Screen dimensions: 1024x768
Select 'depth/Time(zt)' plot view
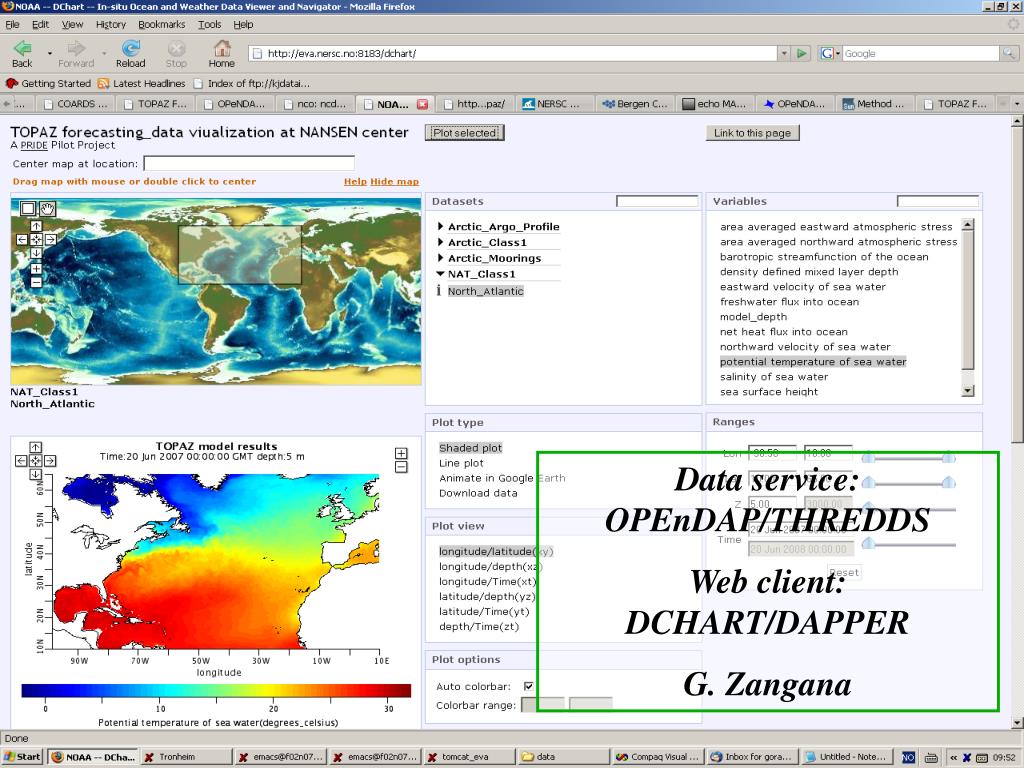(479, 626)
